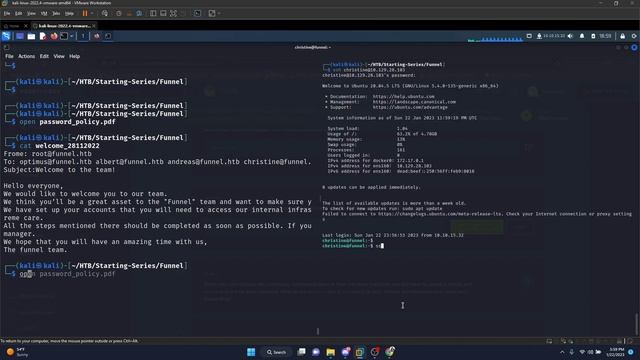Open the VMware Workstation taskbar icon
640x360 pixels.
(x=360, y=352)
